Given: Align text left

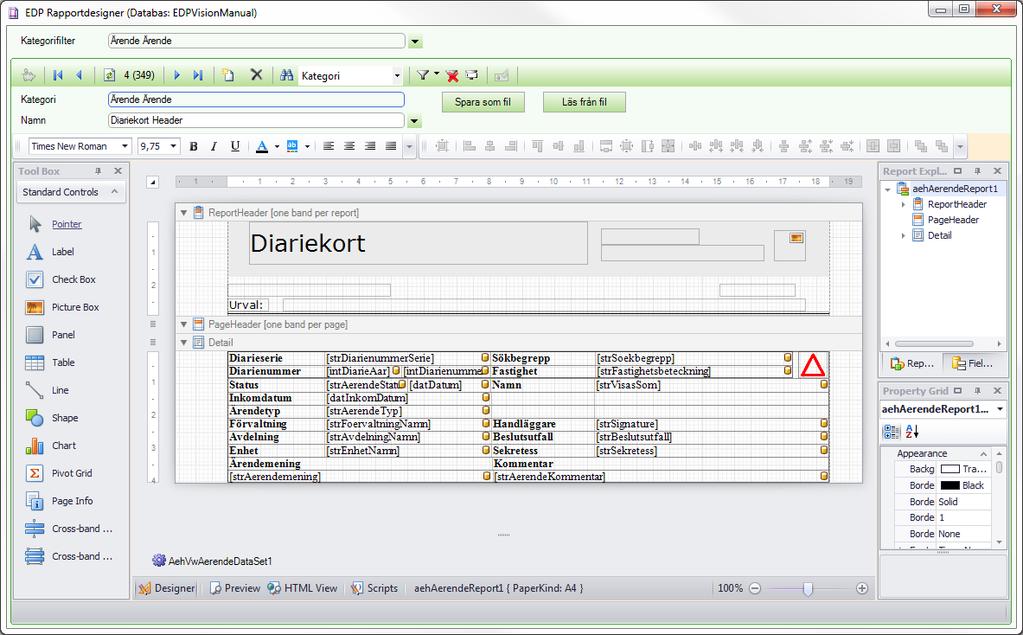Looking at the screenshot, I should tap(329, 146).
